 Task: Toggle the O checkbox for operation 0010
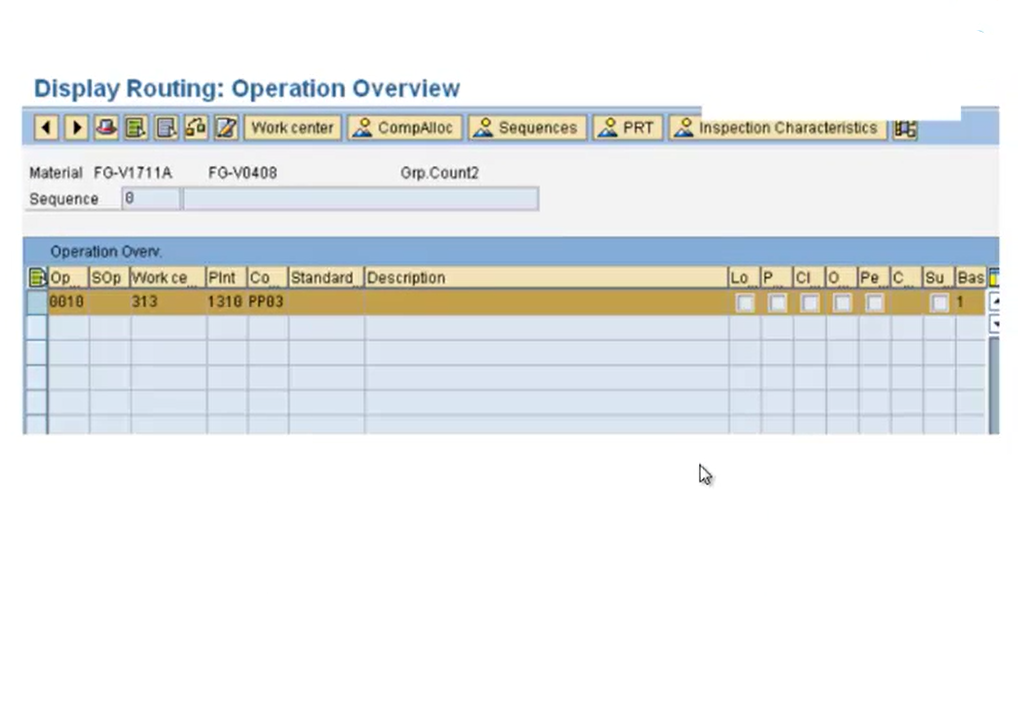click(842, 303)
